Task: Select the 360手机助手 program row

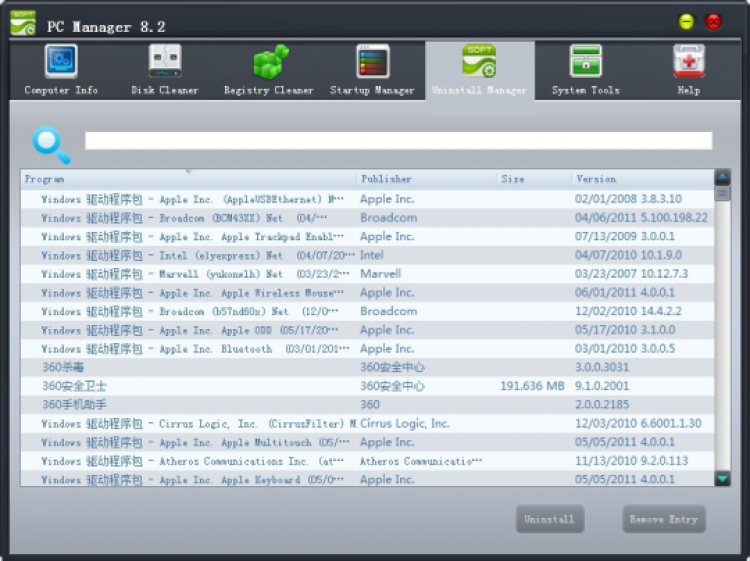Action: [x=367, y=405]
